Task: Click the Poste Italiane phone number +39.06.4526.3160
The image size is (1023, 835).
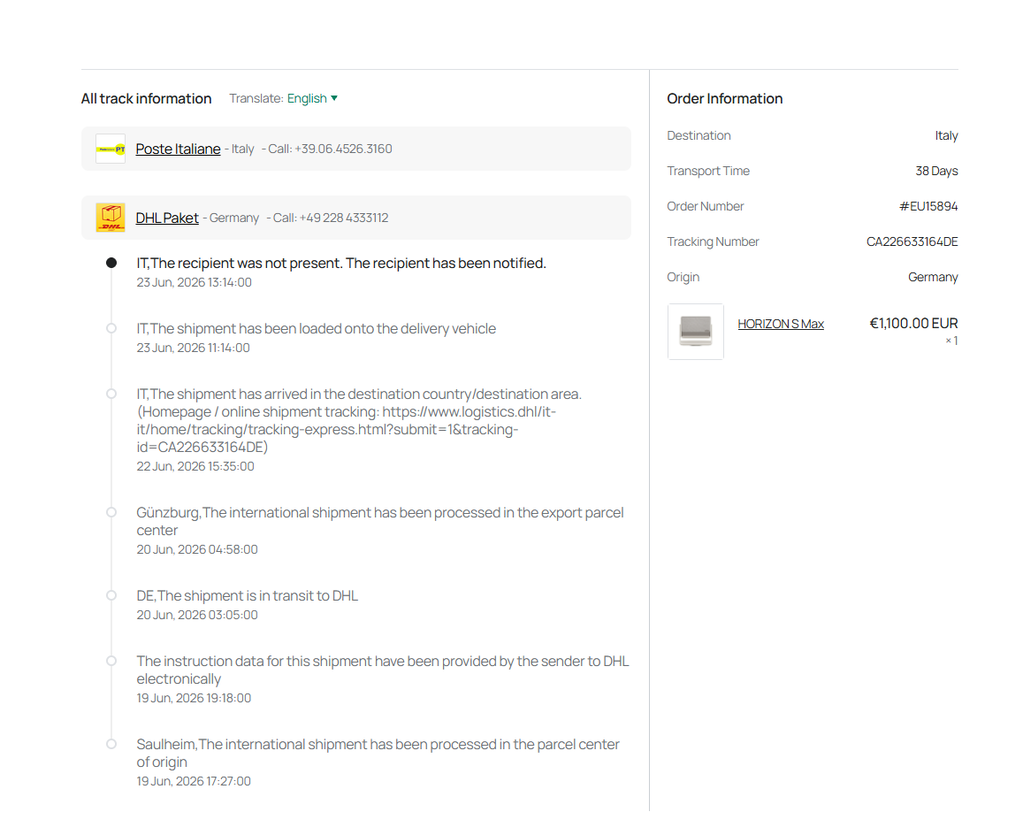Action: (x=343, y=149)
